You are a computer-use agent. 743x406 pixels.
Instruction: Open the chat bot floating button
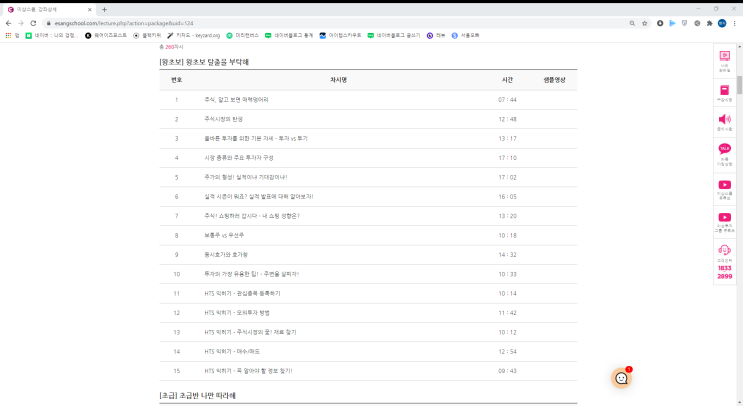[621, 378]
